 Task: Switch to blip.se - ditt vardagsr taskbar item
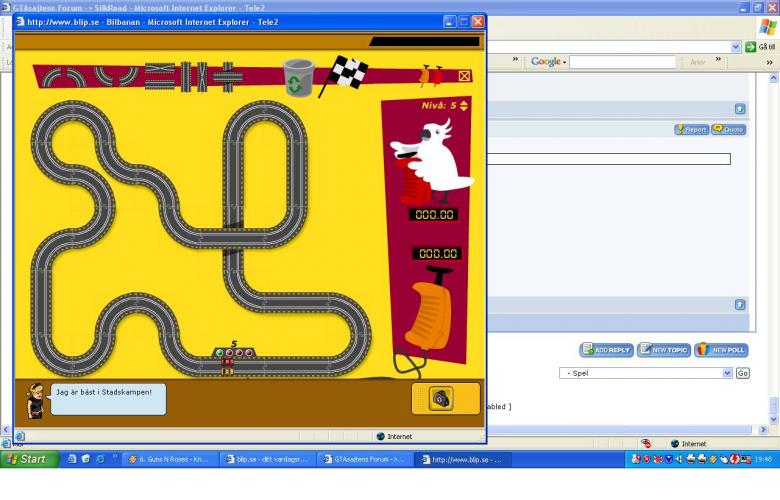pos(267,460)
